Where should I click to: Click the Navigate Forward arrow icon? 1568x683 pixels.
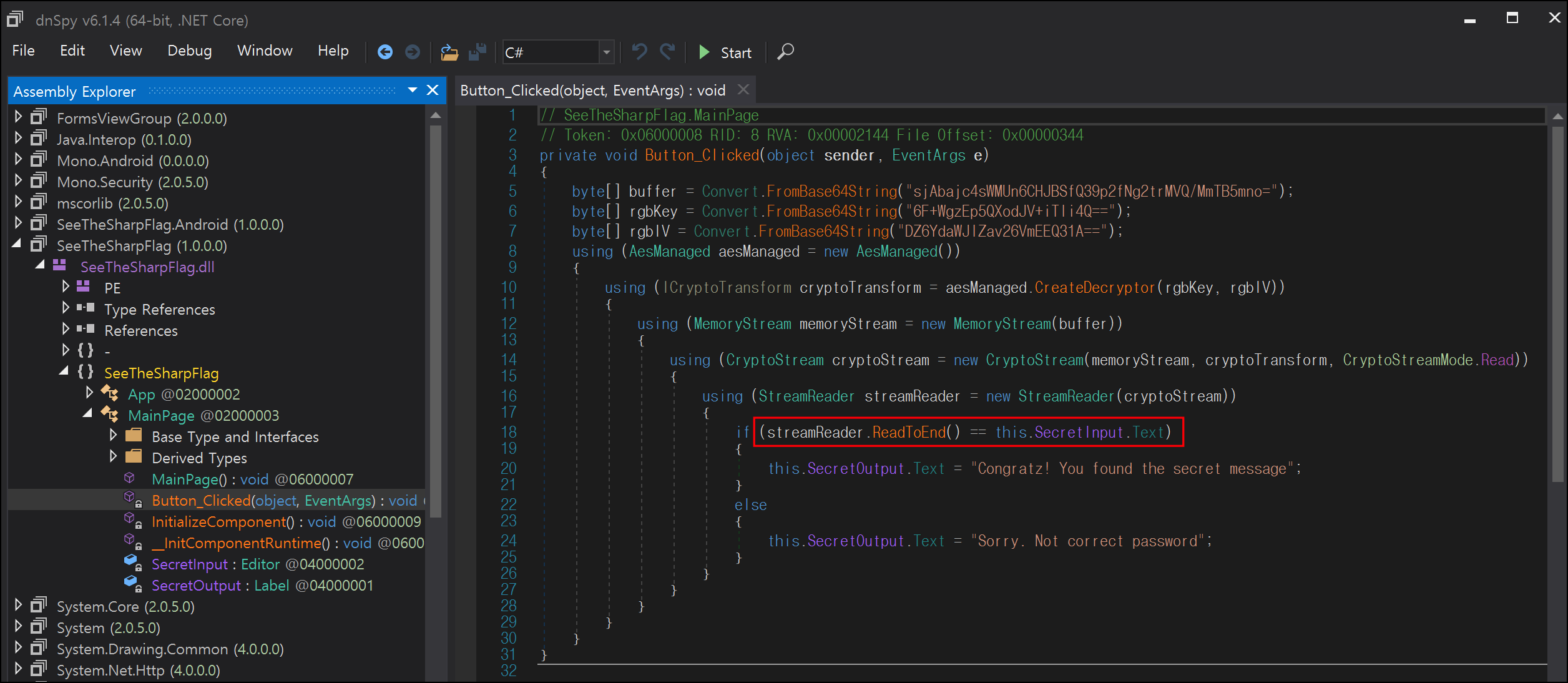point(413,52)
